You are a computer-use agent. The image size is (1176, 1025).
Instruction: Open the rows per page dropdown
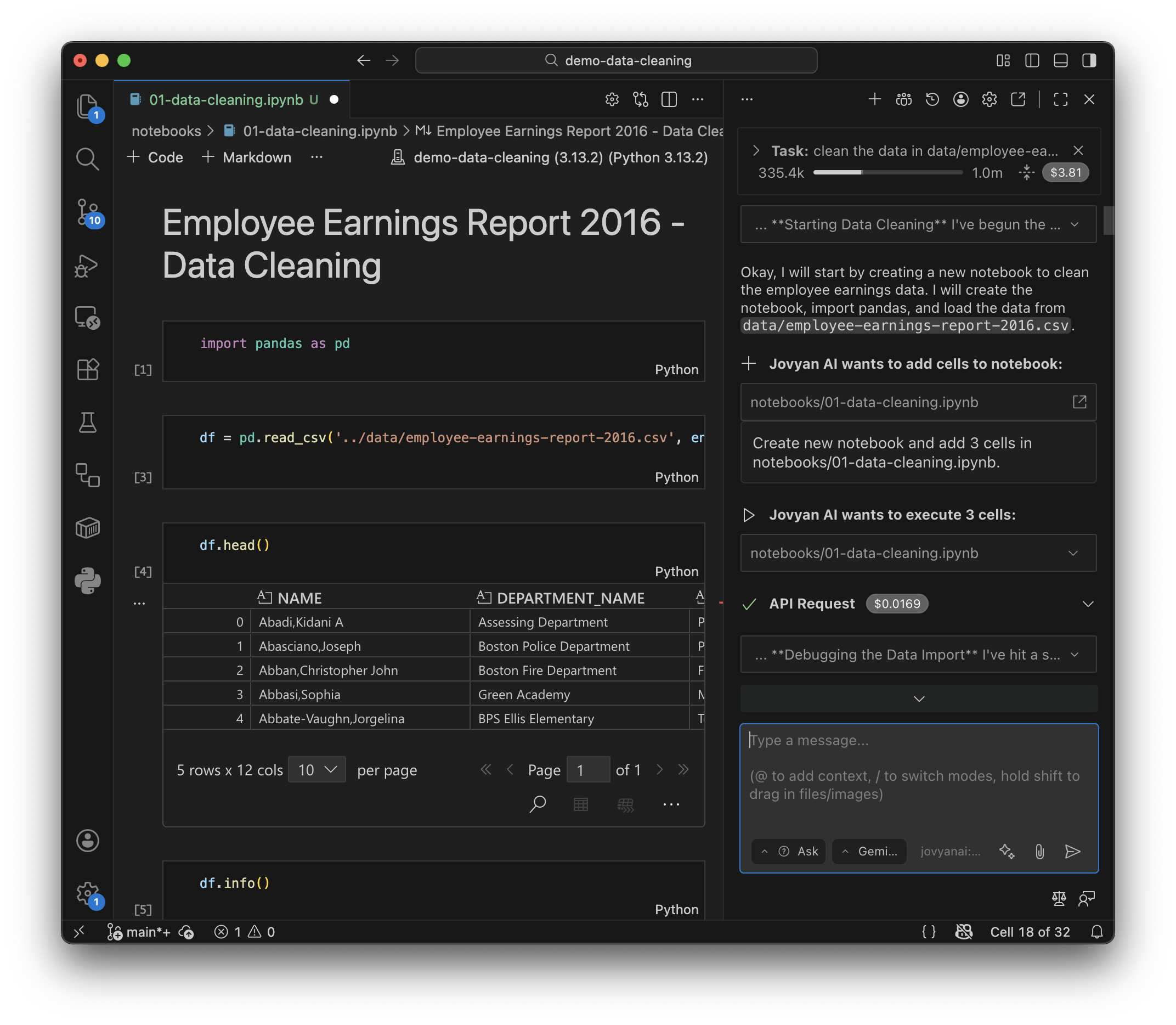(x=316, y=770)
